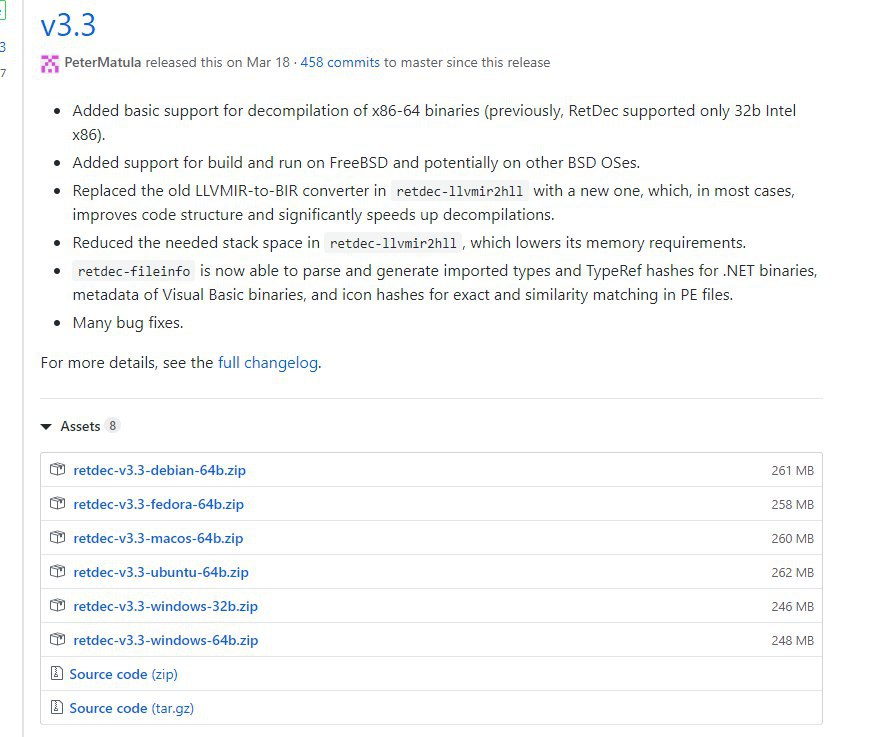Viewport: 889px width, 737px height.
Task: Open the full changelog link
Action: [x=268, y=363]
